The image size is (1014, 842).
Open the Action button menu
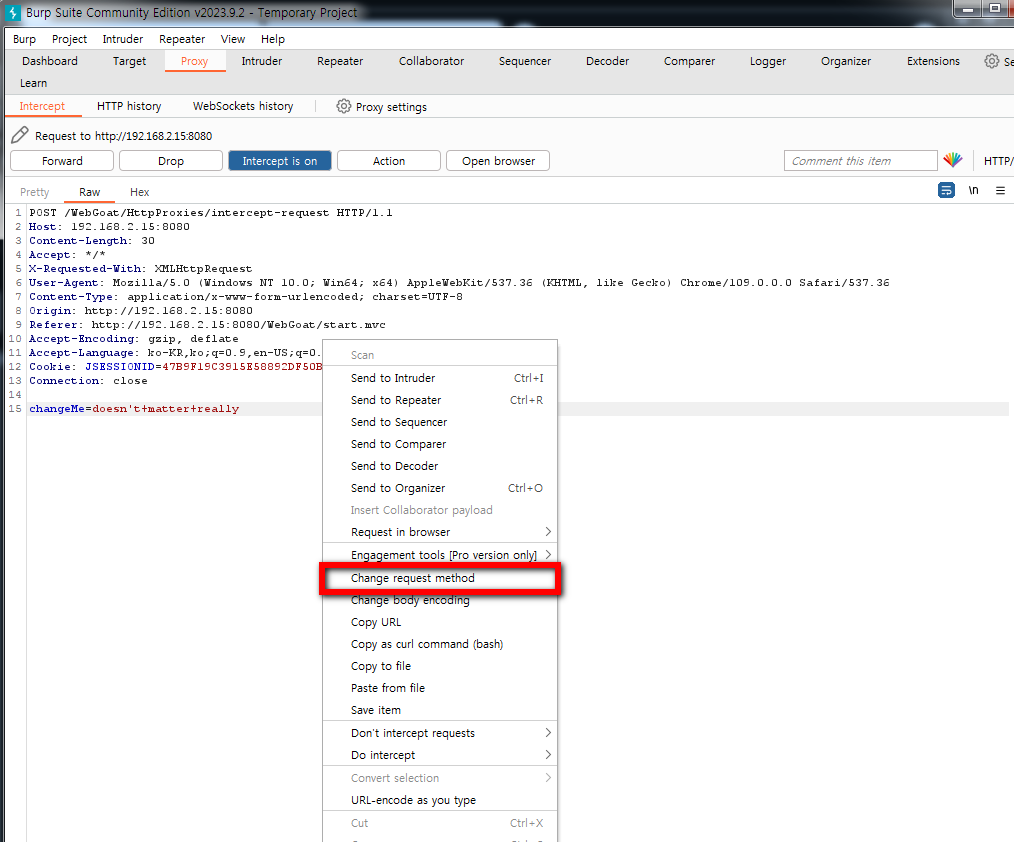tap(389, 161)
